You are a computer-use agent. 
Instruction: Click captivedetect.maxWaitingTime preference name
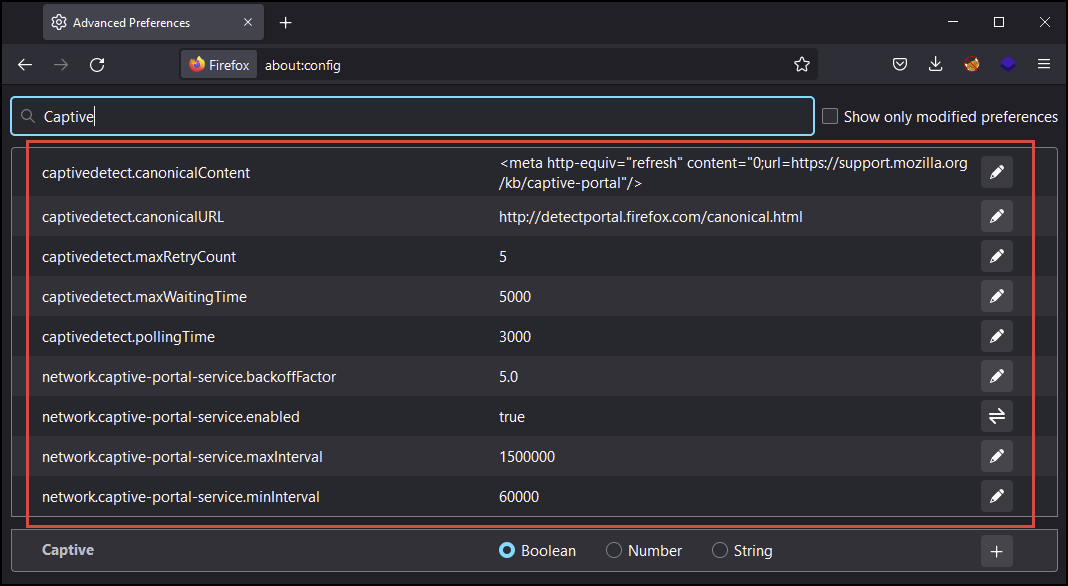[x=144, y=297]
